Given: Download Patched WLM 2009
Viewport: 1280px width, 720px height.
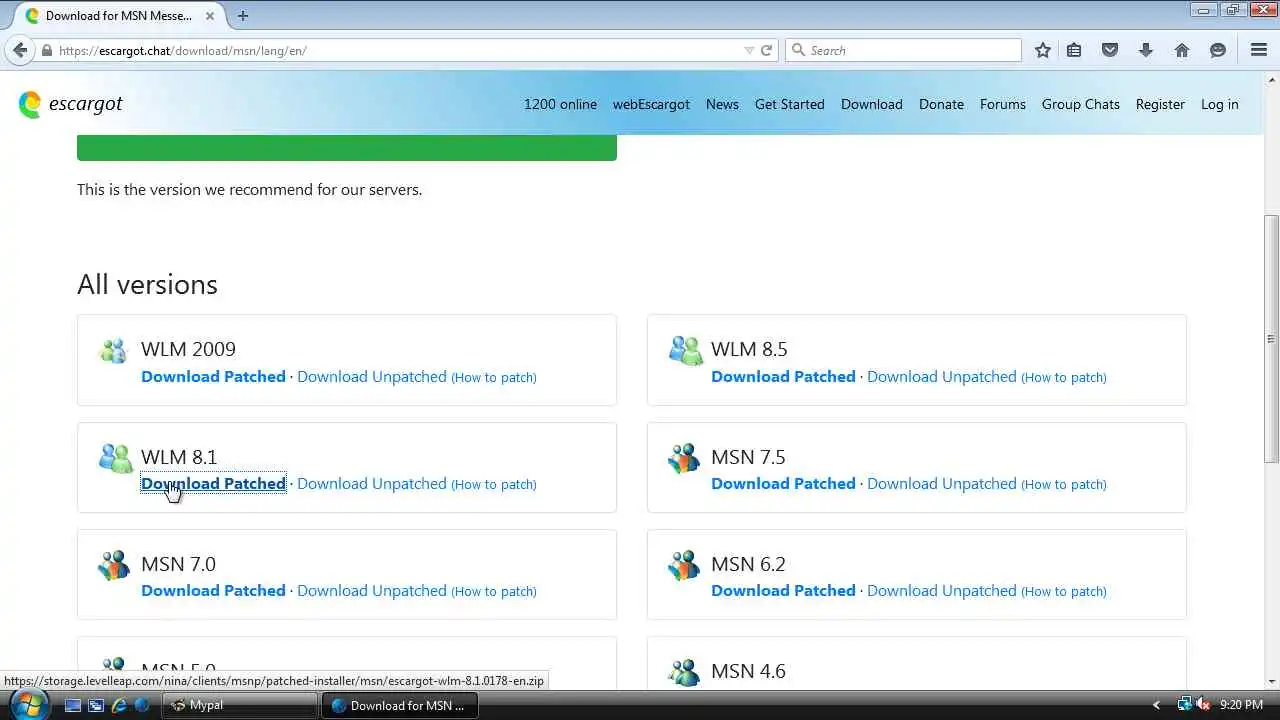Looking at the screenshot, I should pos(213,377).
